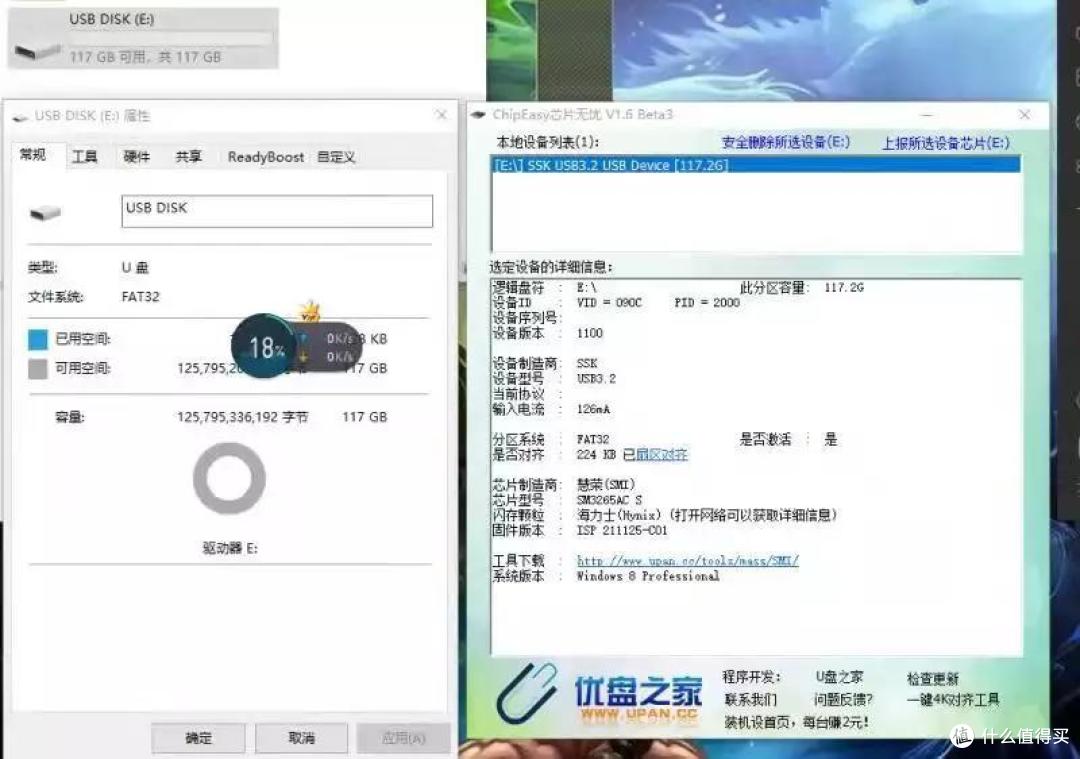This screenshot has width=1080, height=759.
Task: Click 检查更新 in ChipEasy
Action: tap(933, 678)
